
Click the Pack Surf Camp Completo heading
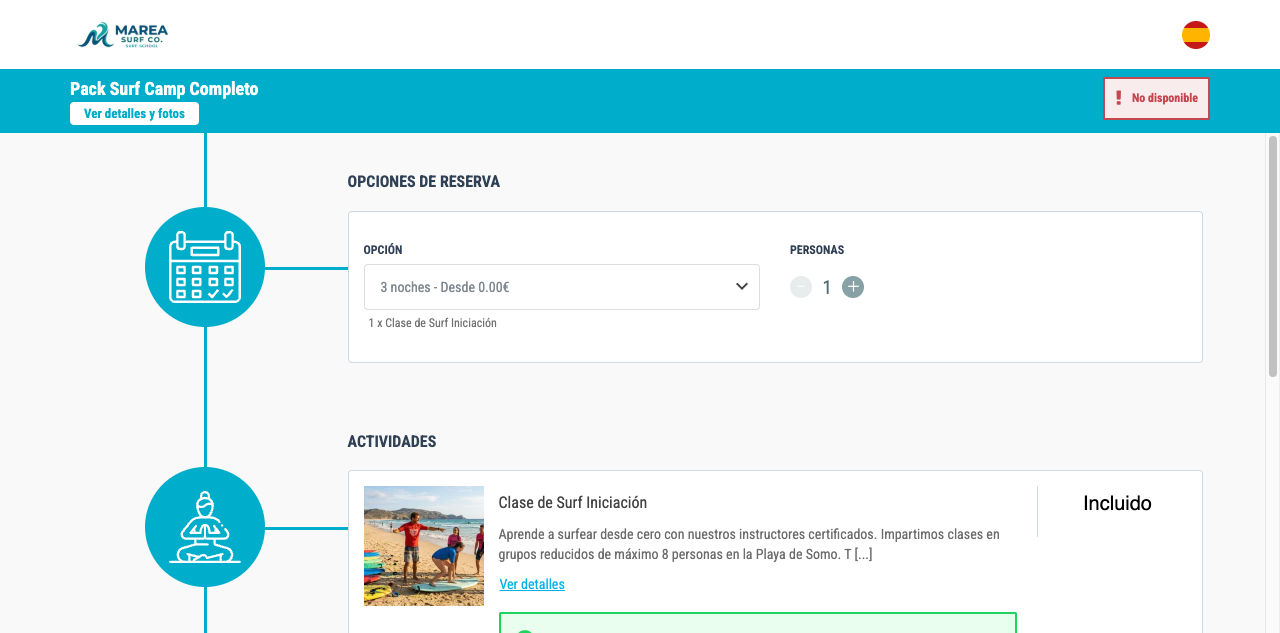(164, 89)
